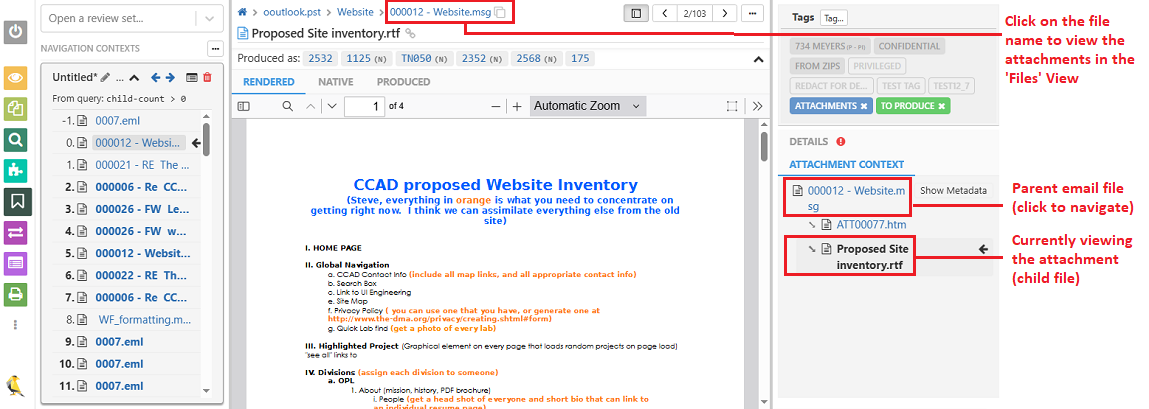The image size is (1149, 409).
Task: Toggle the FROM ZIPS tag
Action: pyautogui.click(x=817, y=66)
